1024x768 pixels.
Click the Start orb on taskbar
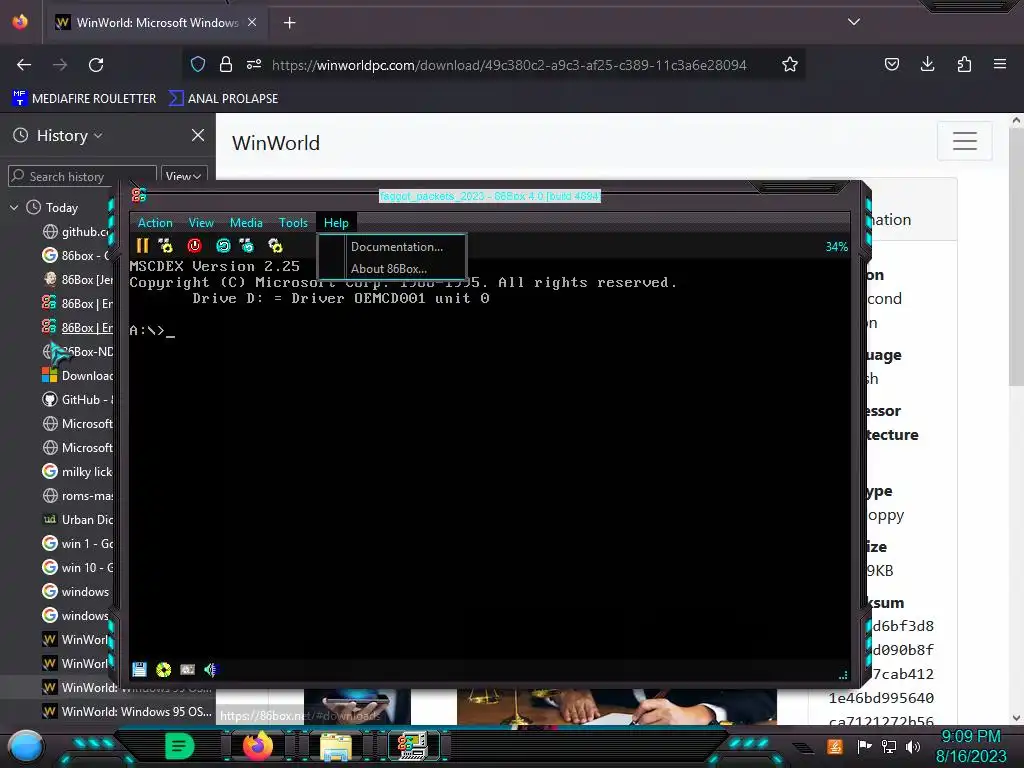(x=26, y=746)
